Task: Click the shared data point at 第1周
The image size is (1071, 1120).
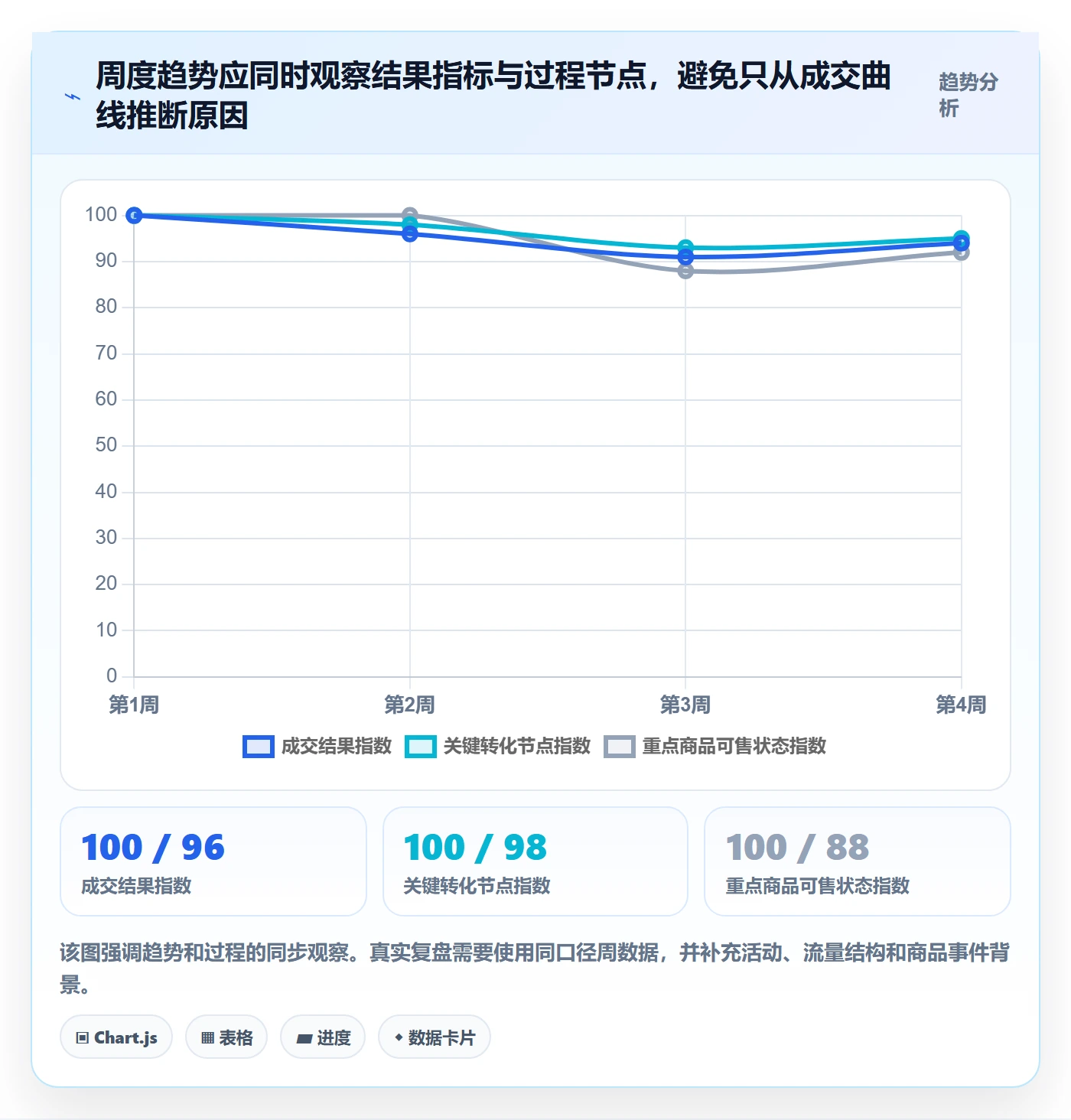Action: pos(134,216)
